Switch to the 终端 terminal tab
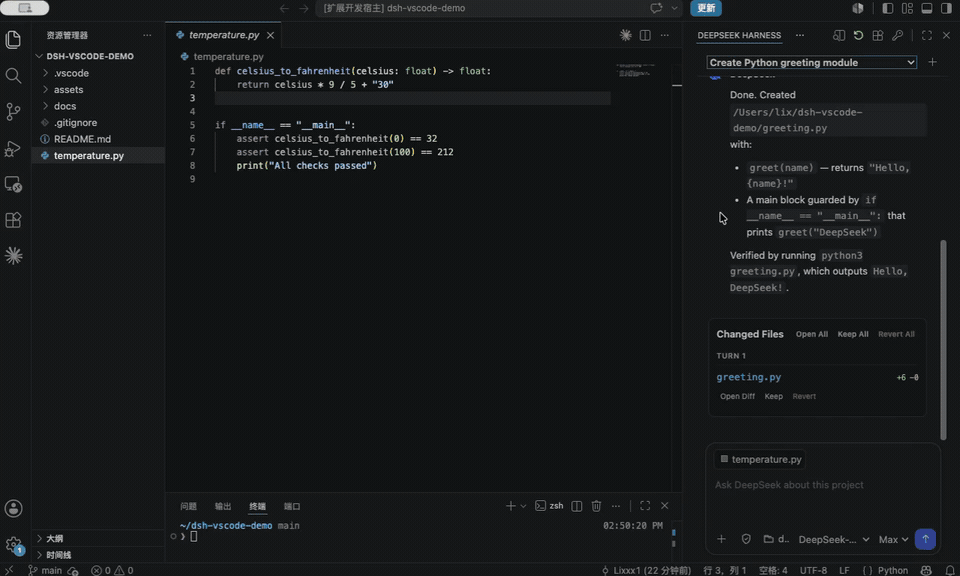960x576 pixels. pyautogui.click(x=258, y=506)
